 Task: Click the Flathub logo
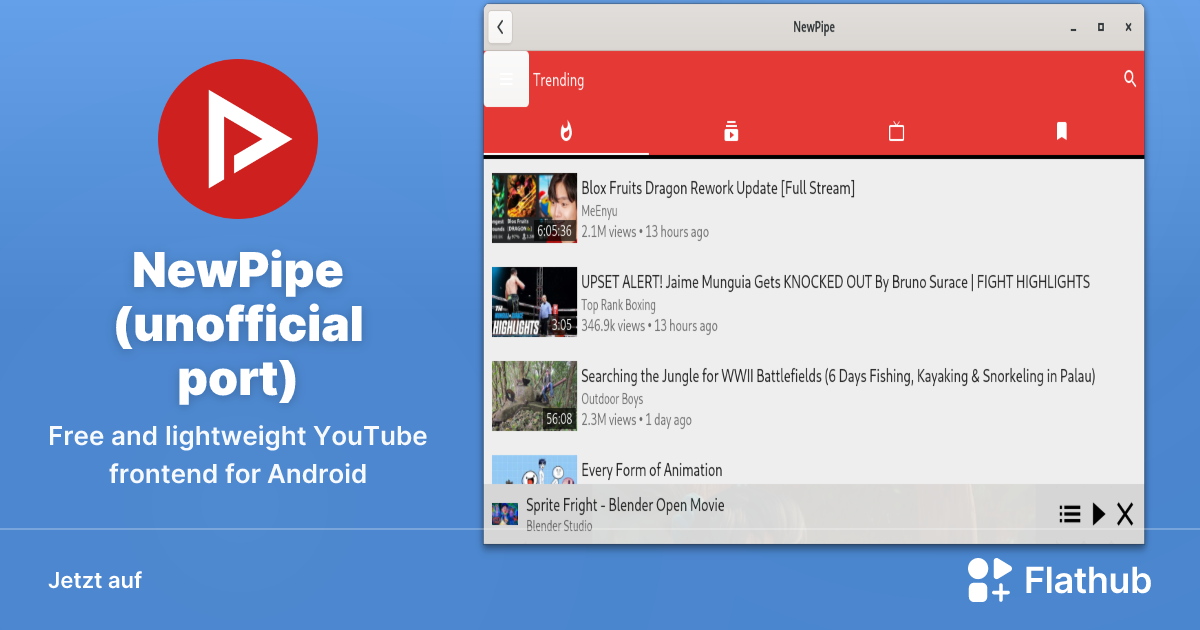point(1059,581)
